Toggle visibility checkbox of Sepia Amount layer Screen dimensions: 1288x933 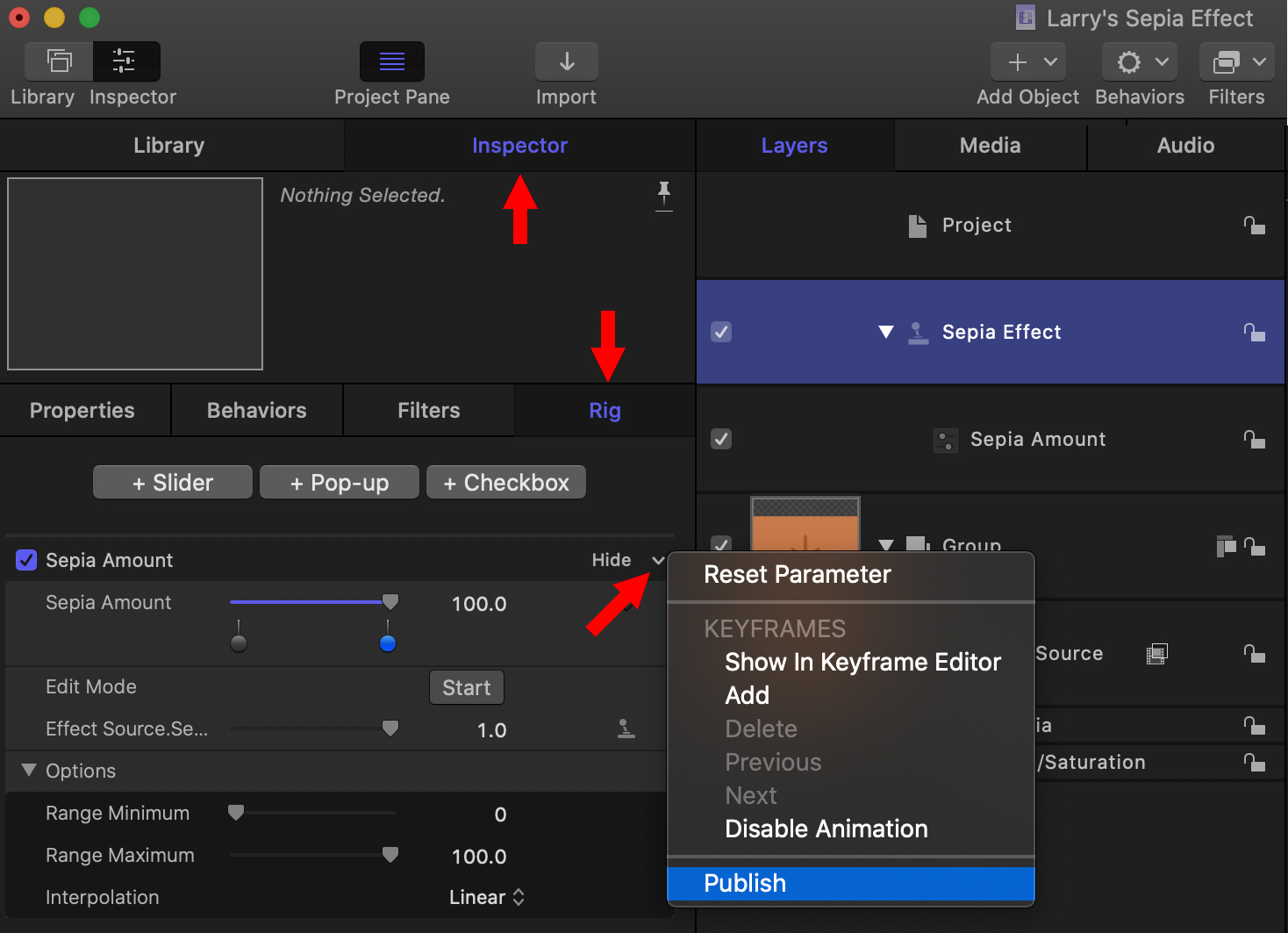pos(721,439)
